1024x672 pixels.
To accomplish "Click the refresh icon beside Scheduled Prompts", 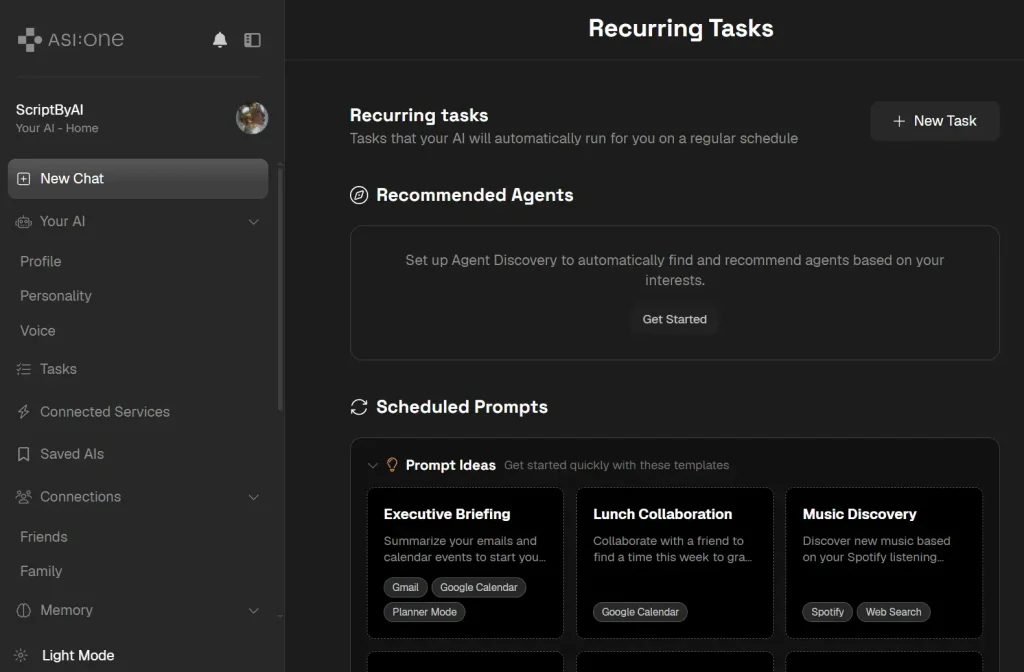I will (x=358, y=407).
